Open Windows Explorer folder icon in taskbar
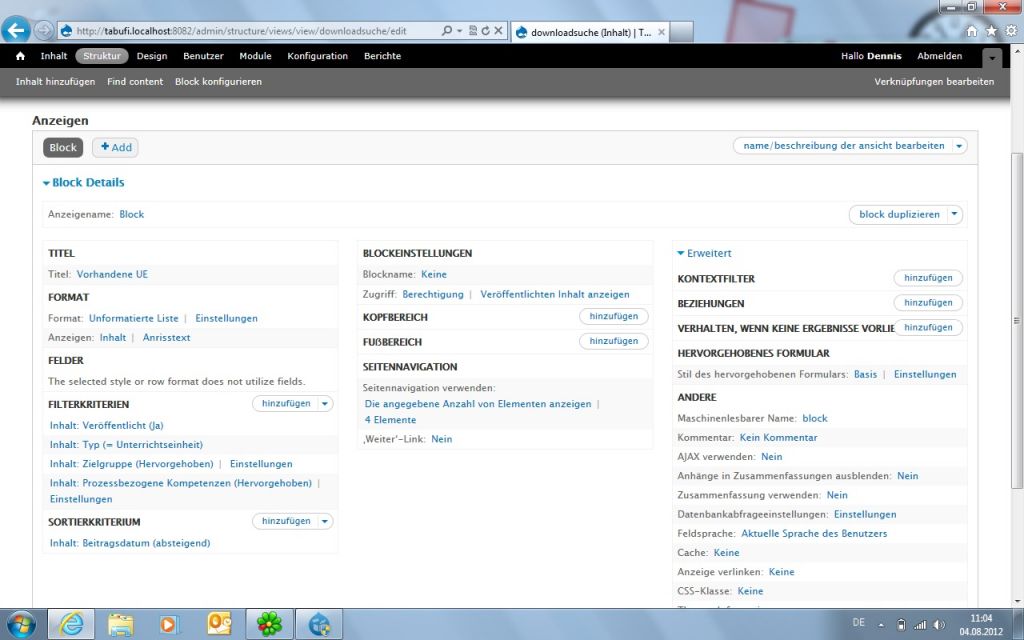 (120, 624)
